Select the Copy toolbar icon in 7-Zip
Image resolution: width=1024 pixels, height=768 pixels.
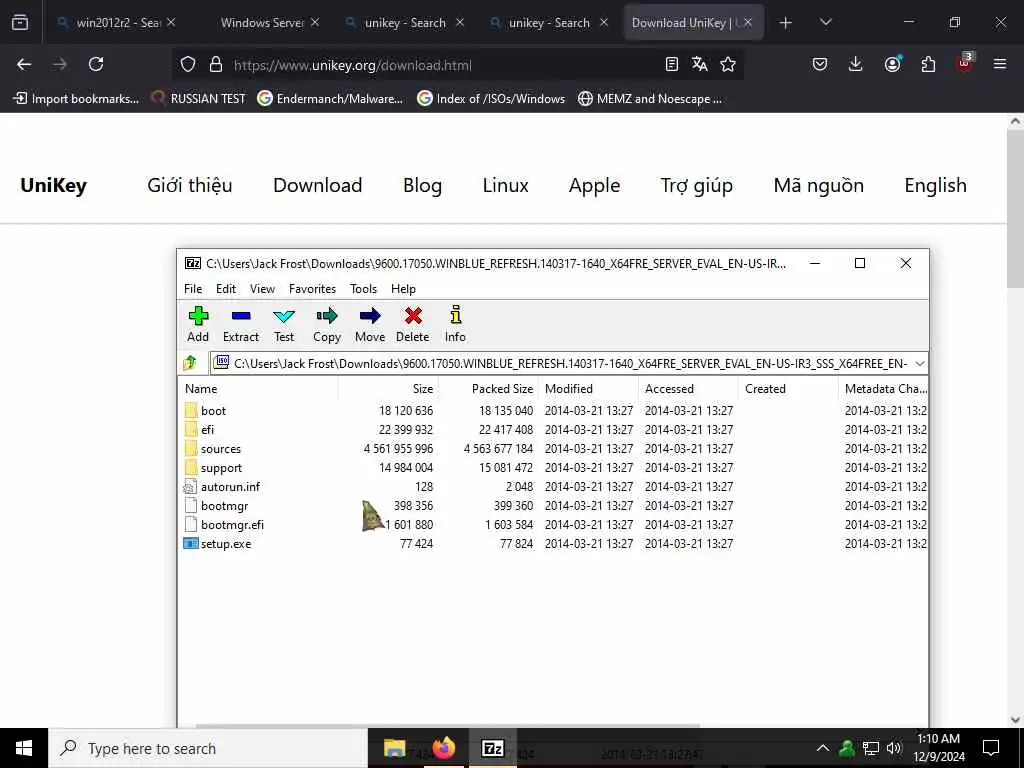(x=327, y=325)
